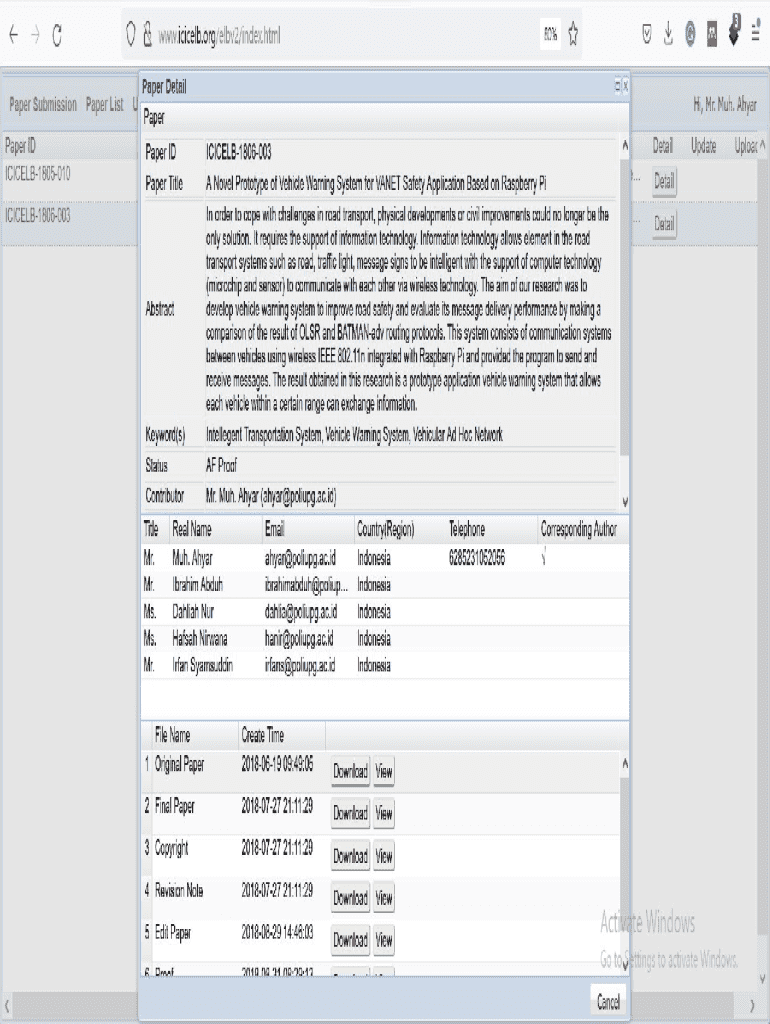Open the browser downloads panel
The height and width of the screenshot is (1024, 770).
(x=668, y=35)
